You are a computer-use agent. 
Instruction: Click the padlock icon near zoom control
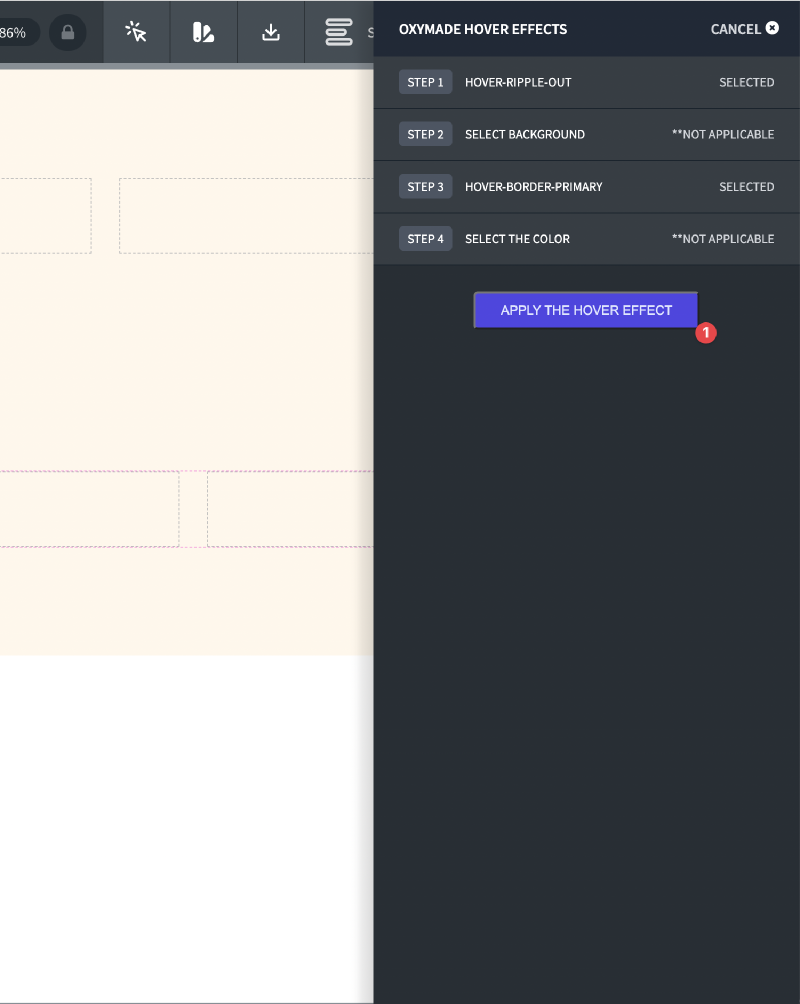click(67, 32)
